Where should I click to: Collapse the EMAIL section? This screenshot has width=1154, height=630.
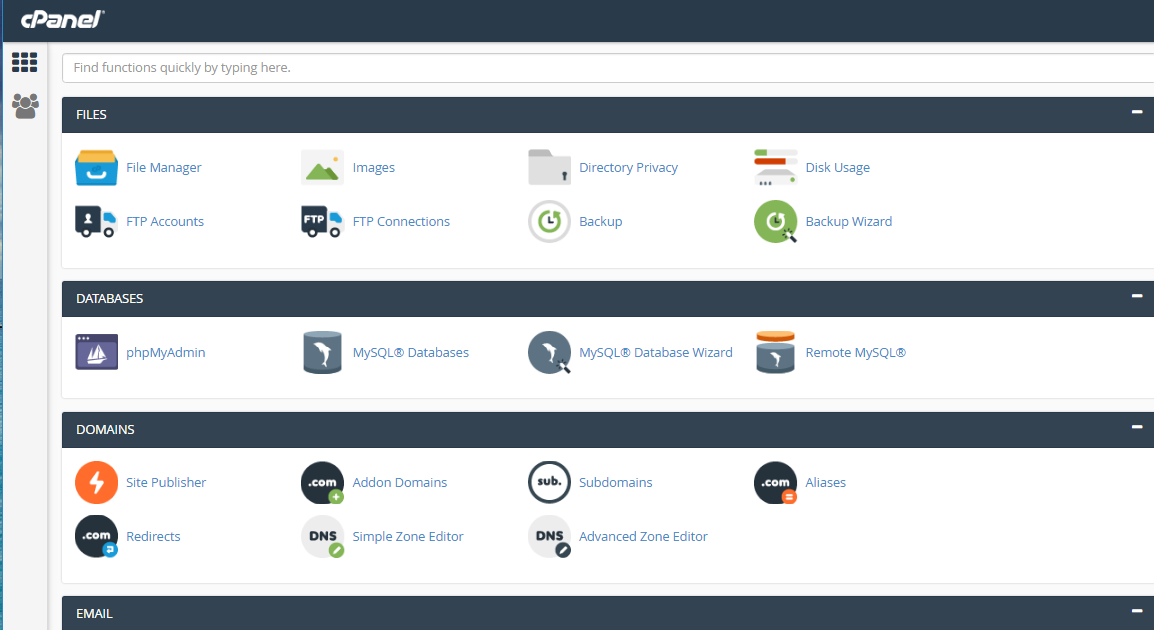tap(1137, 611)
